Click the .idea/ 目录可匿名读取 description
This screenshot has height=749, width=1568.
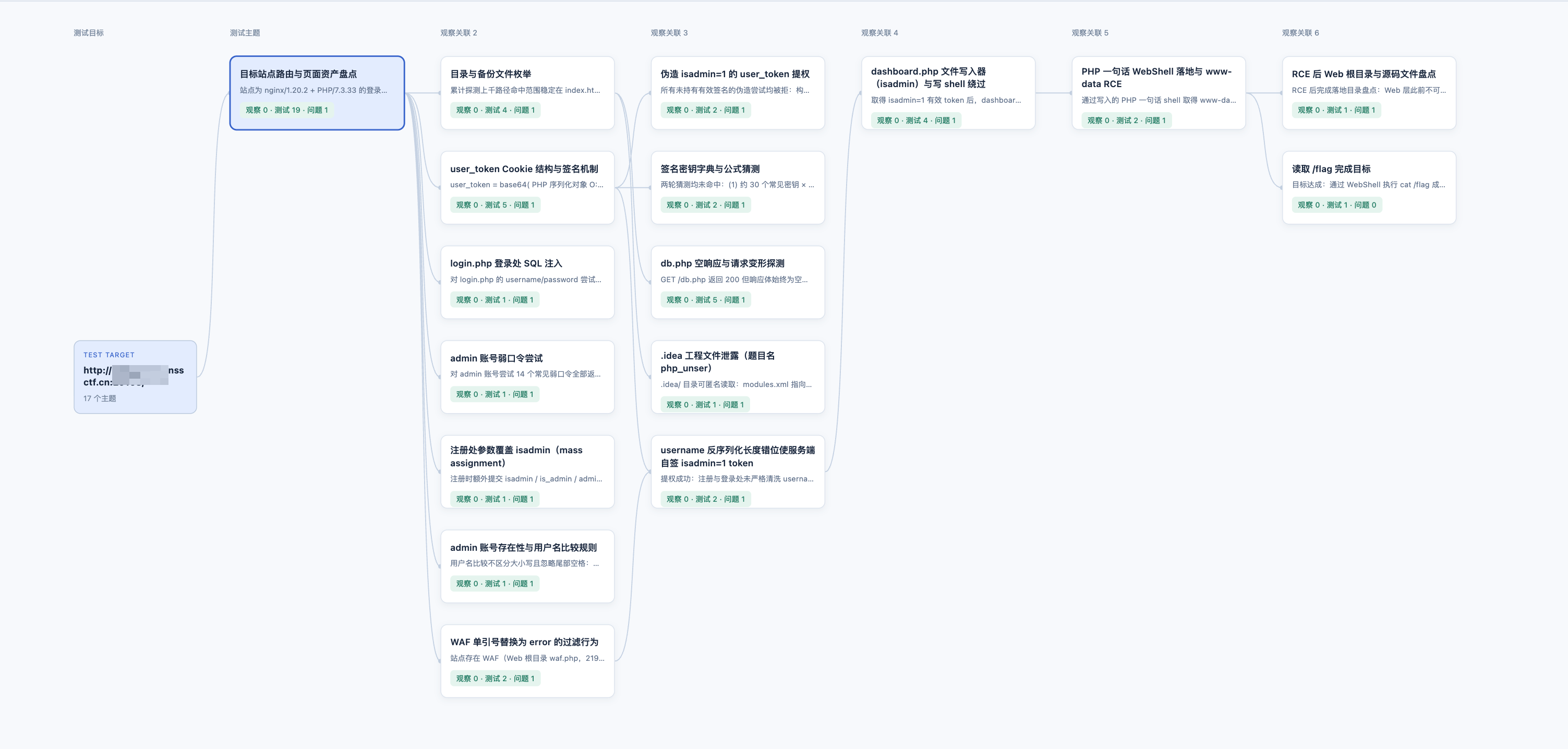(736, 384)
